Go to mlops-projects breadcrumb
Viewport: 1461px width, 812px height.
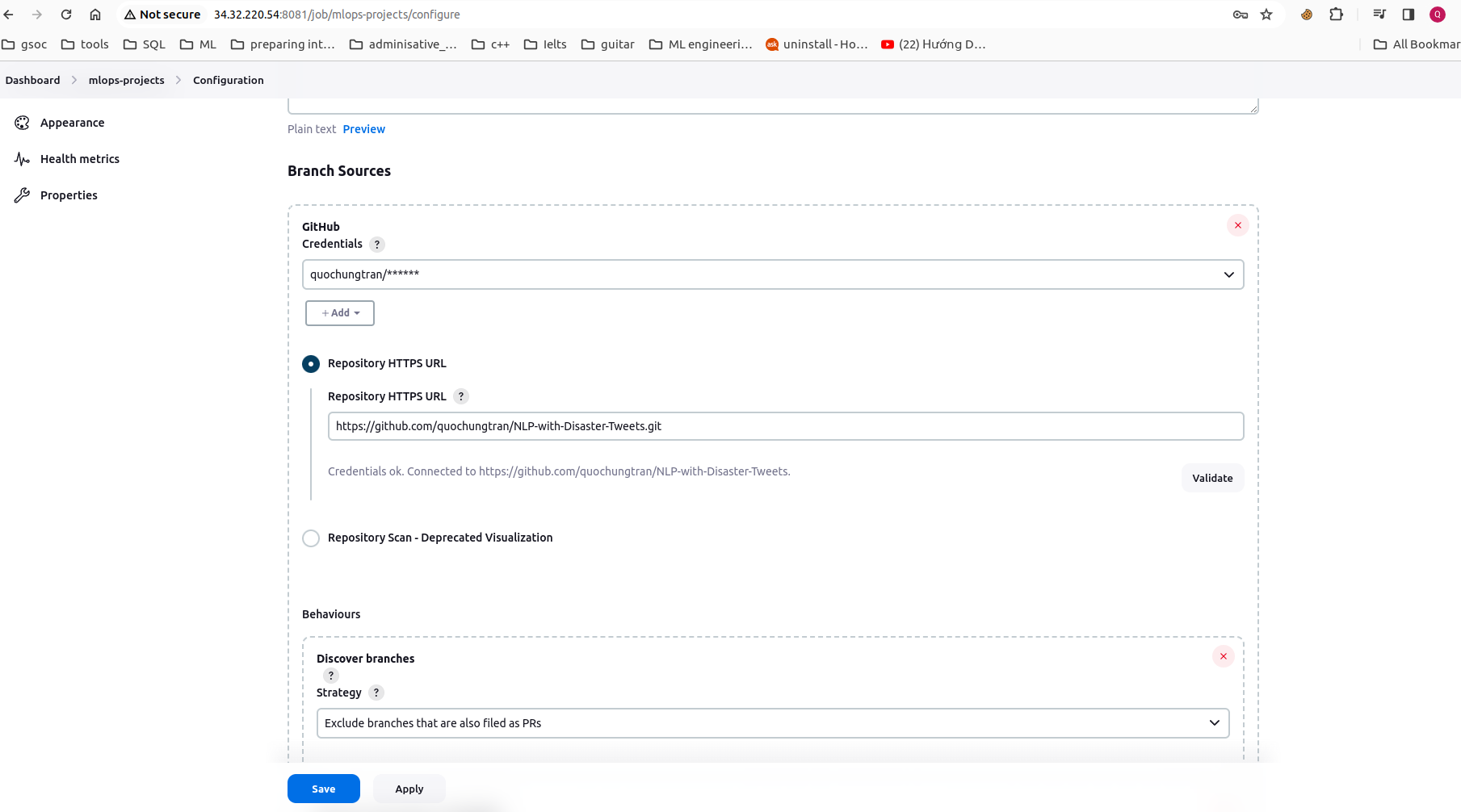(127, 80)
